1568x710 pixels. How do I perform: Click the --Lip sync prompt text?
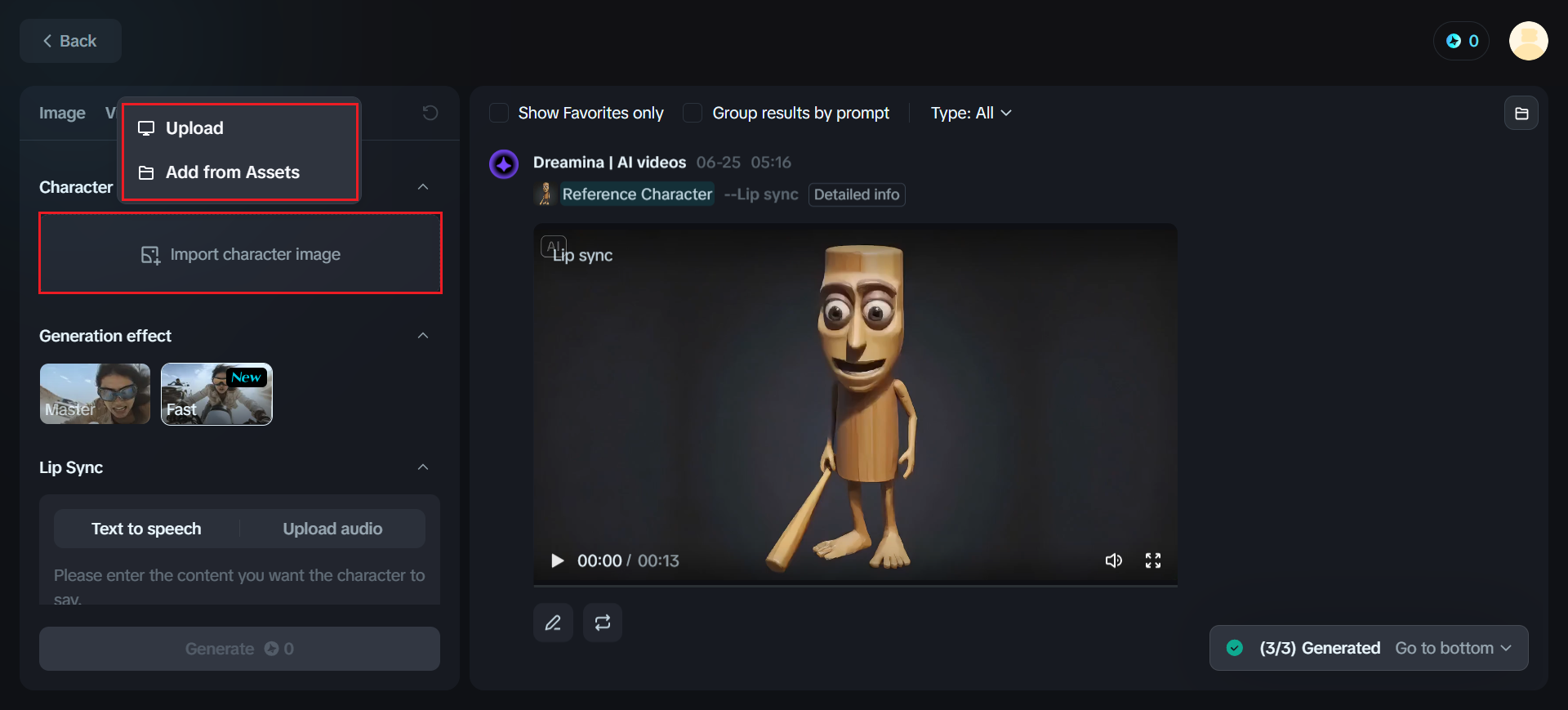click(761, 194)
